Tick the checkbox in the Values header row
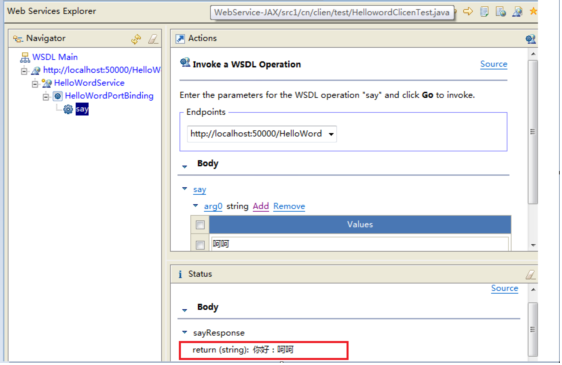Image resolution: width=562 pixels, height=365 pixels. coord(200,225)
